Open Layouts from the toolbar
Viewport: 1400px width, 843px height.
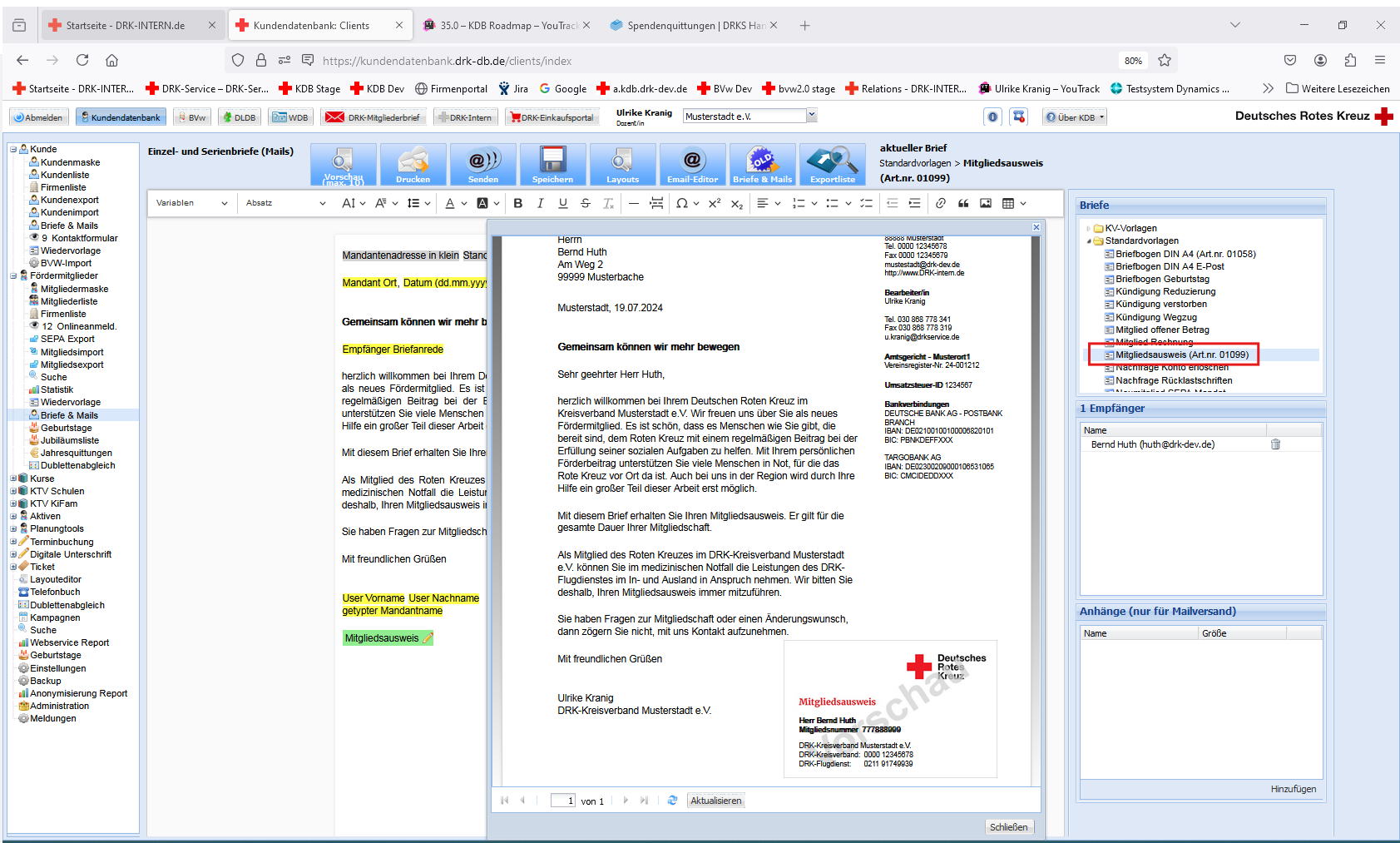622,164
